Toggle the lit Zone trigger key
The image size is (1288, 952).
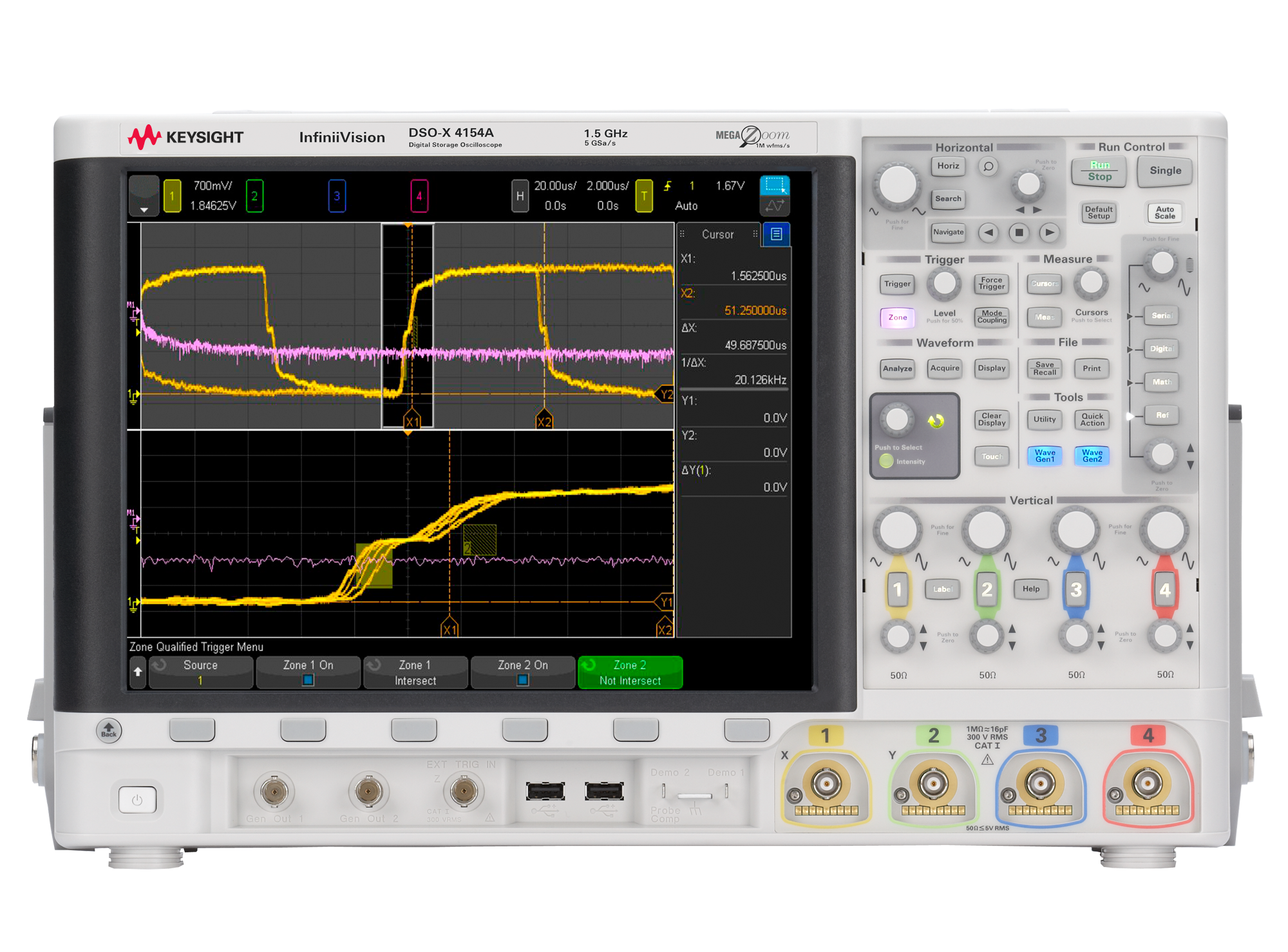[898, 317]
